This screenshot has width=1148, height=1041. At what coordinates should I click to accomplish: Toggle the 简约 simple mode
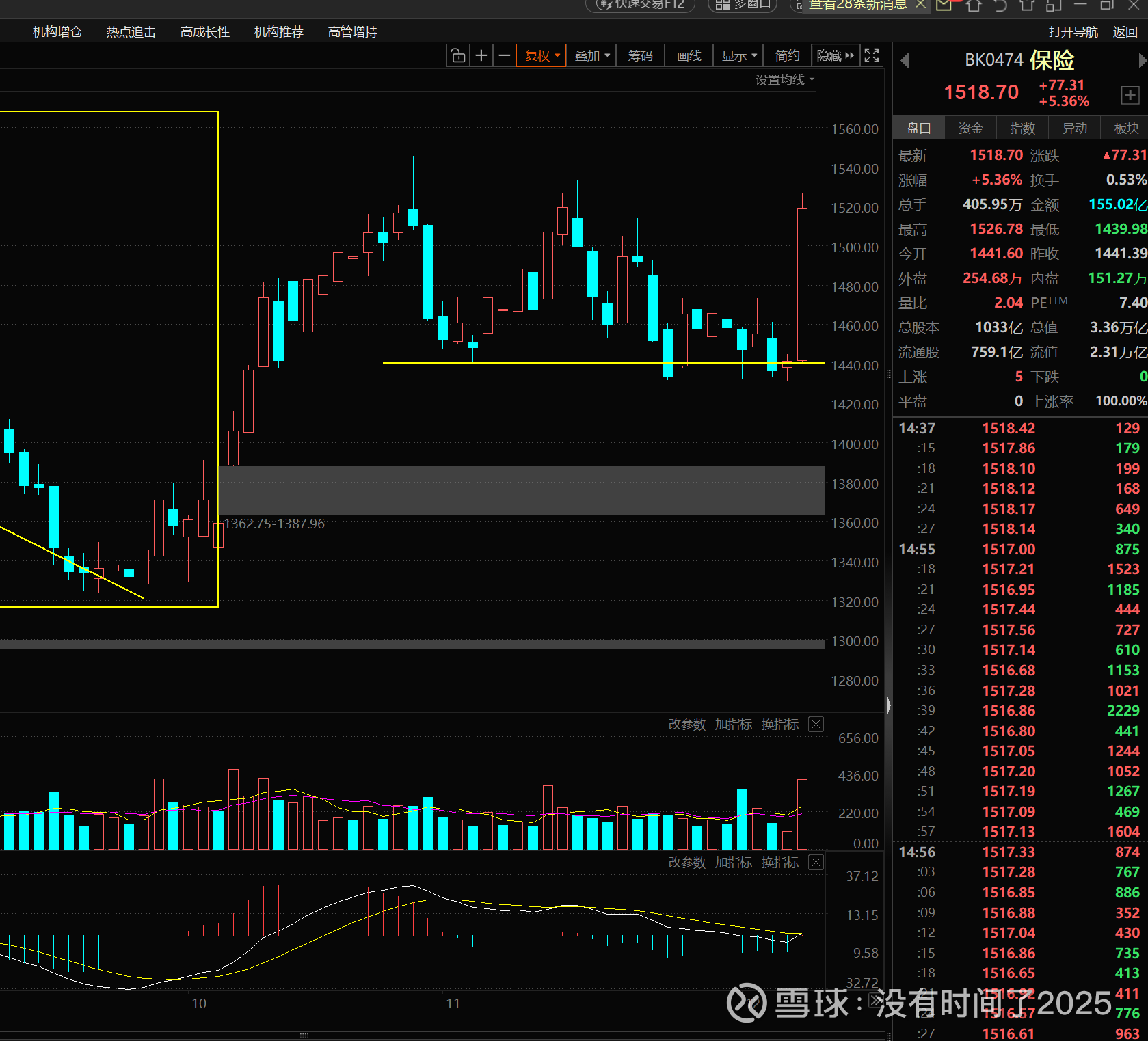[788, 55]
